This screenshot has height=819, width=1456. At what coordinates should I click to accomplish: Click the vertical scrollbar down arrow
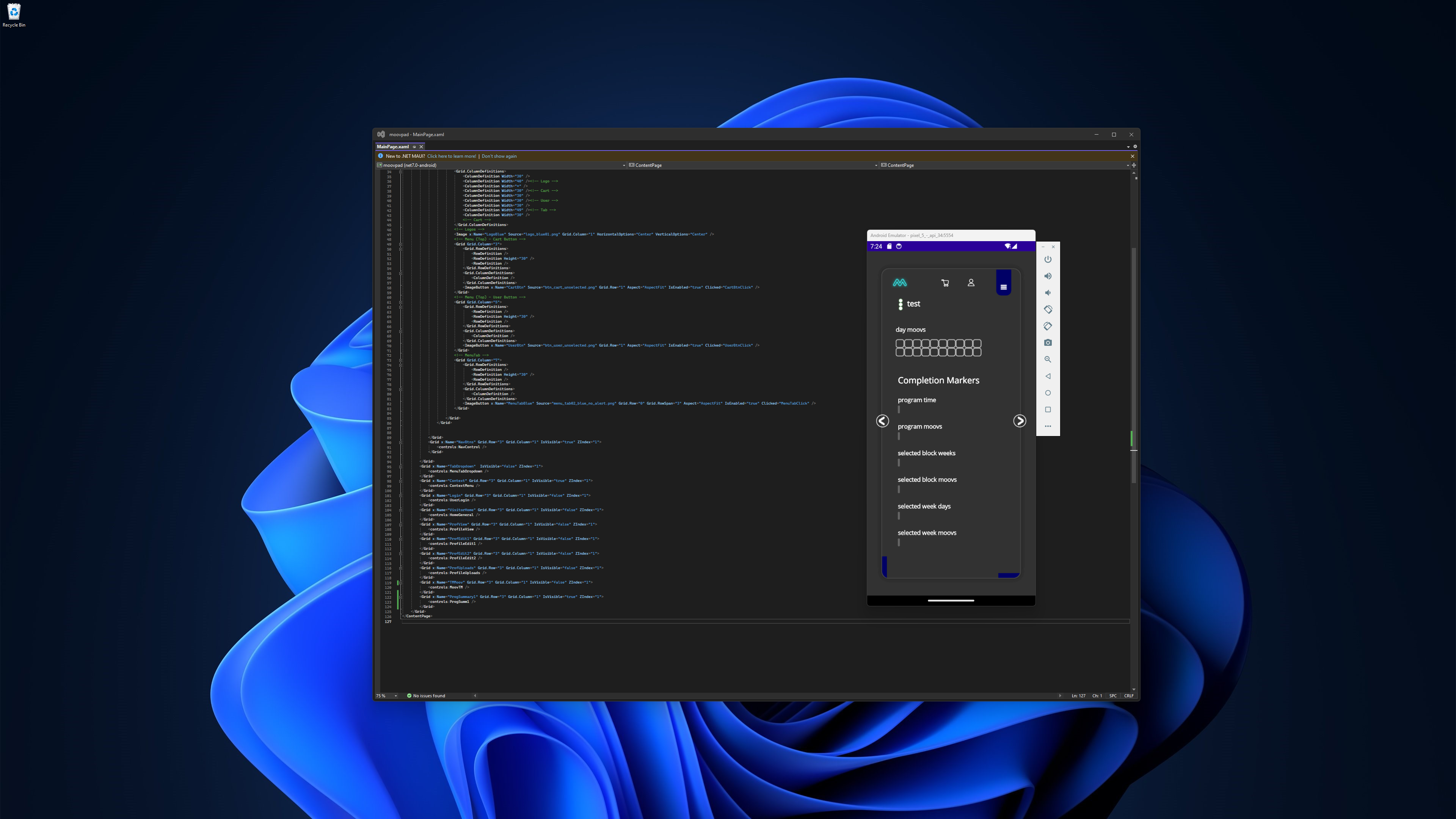click(x=1133, y=690)
